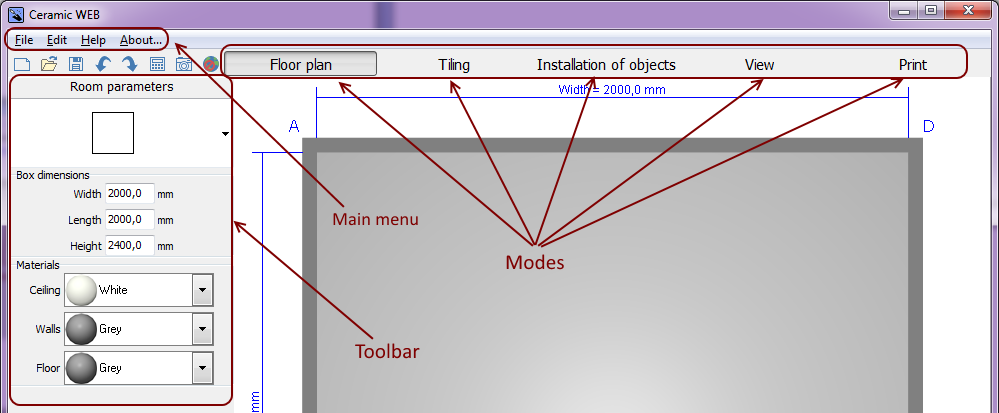Click the globe with red prohibition icon
Image resolution: width=999 pixels, height=413 pixels.
(211, 65)
